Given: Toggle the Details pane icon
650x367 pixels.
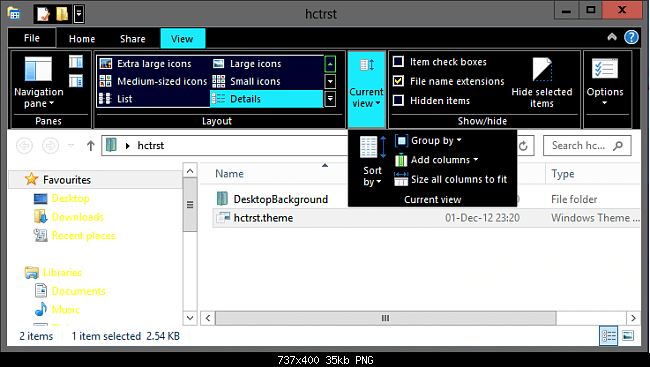Looking at the screenshot, I should click(76, 80).
